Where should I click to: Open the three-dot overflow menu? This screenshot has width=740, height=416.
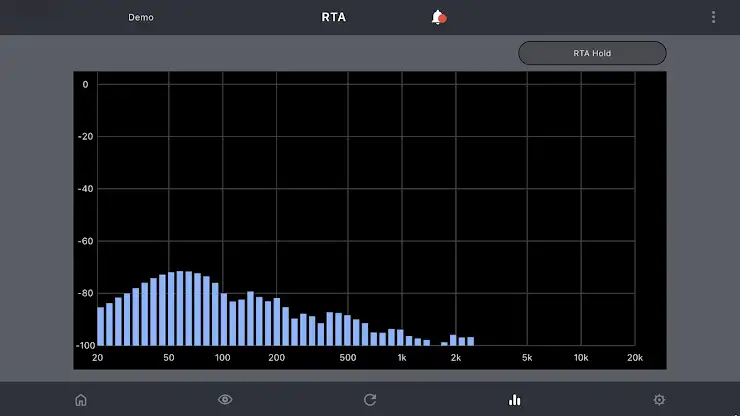click(x=714, y=17)
